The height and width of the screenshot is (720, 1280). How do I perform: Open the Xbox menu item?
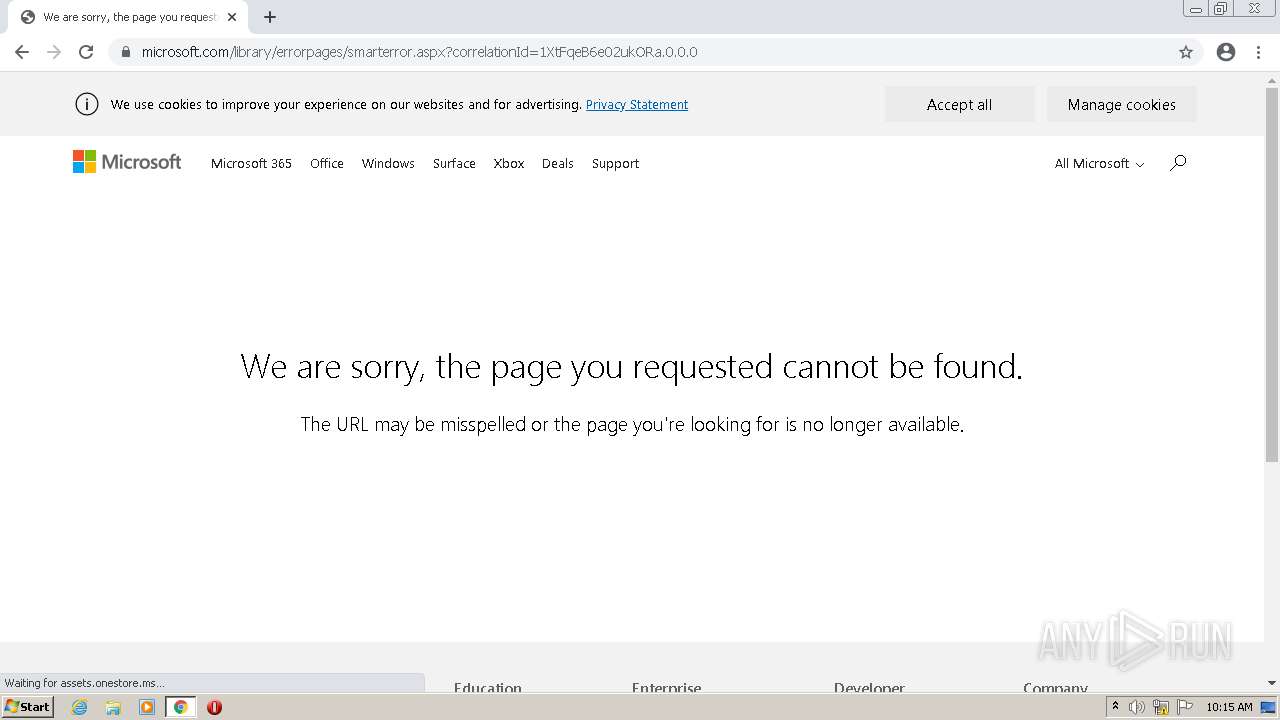click(x=509, y=163)
